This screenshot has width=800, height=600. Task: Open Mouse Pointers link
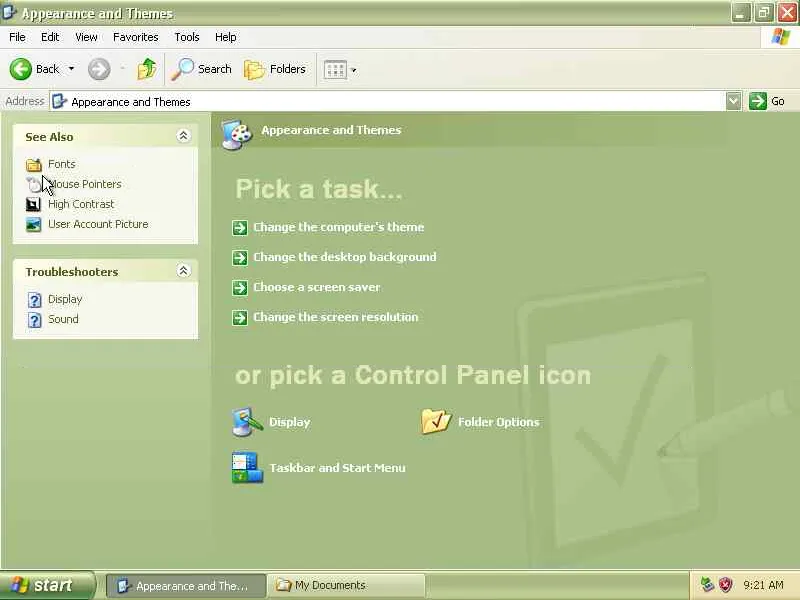(x=85, y=184)
